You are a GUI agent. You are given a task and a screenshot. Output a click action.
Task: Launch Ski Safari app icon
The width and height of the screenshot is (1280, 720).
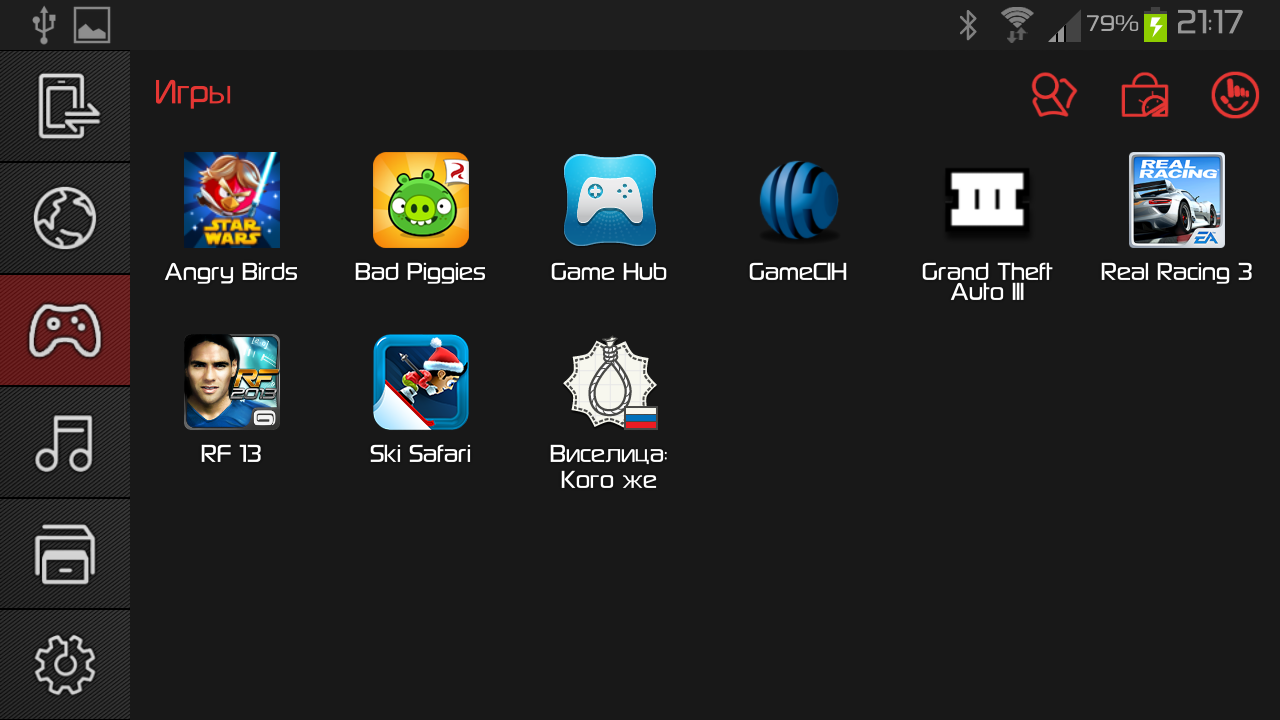pos(421,382)
